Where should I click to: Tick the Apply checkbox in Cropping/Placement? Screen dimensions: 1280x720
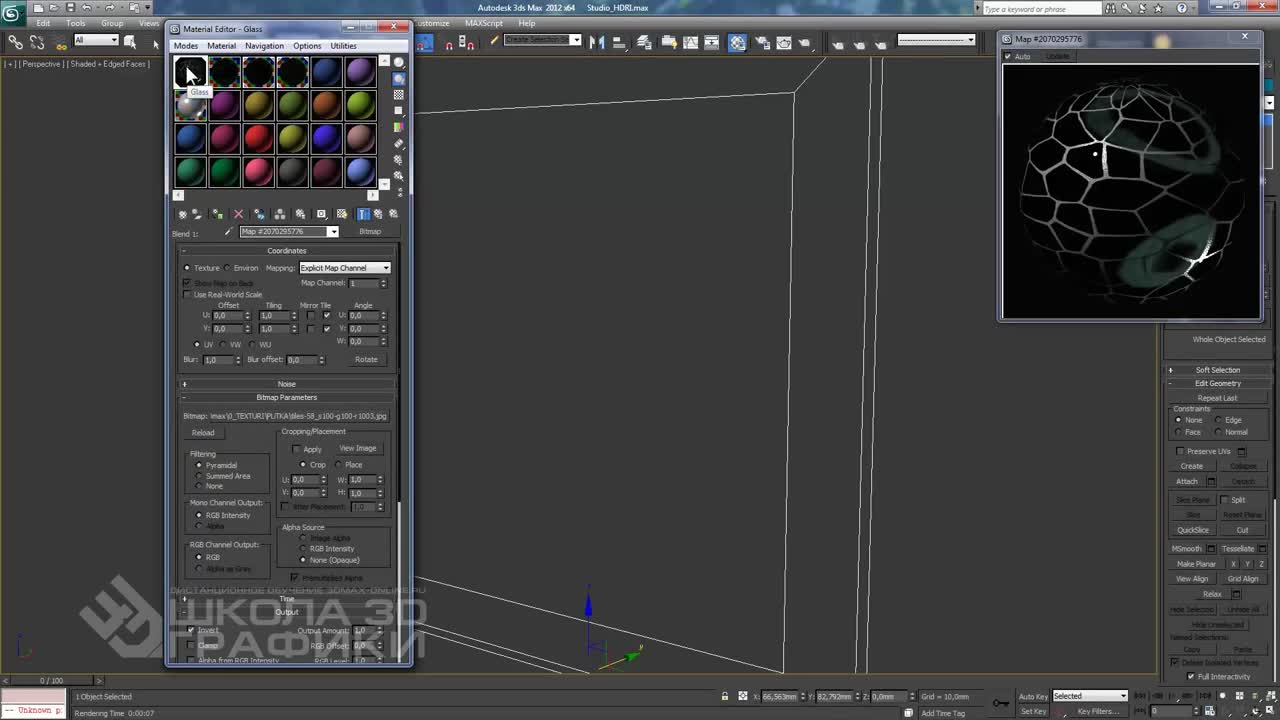(x=296, y=449)
